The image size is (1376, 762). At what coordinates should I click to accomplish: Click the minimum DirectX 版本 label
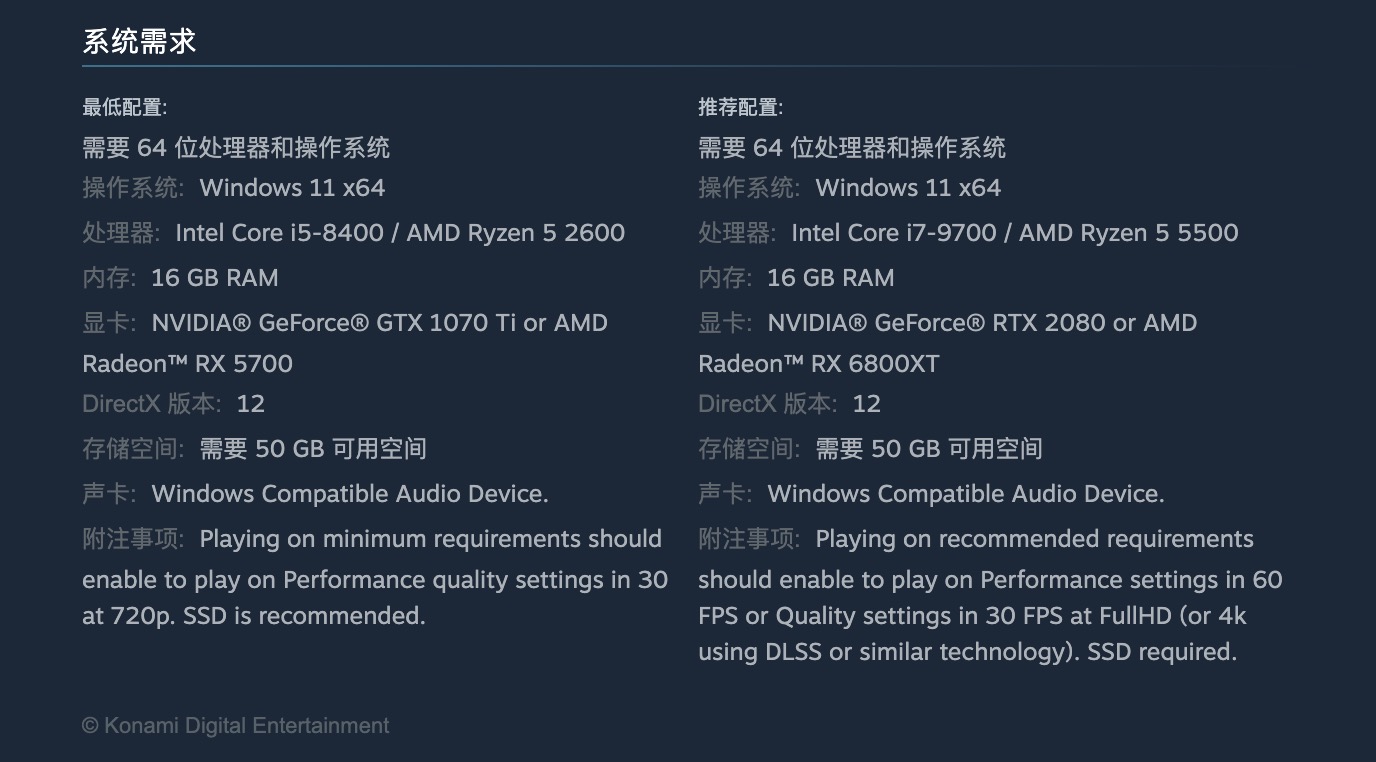click(x=151, y=404)
